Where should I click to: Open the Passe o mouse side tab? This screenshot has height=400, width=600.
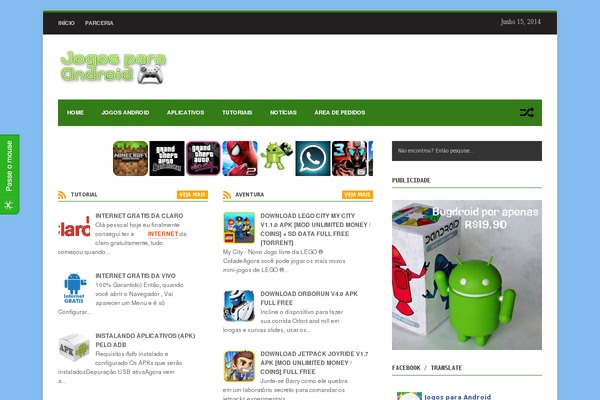[x=10, y=174]
